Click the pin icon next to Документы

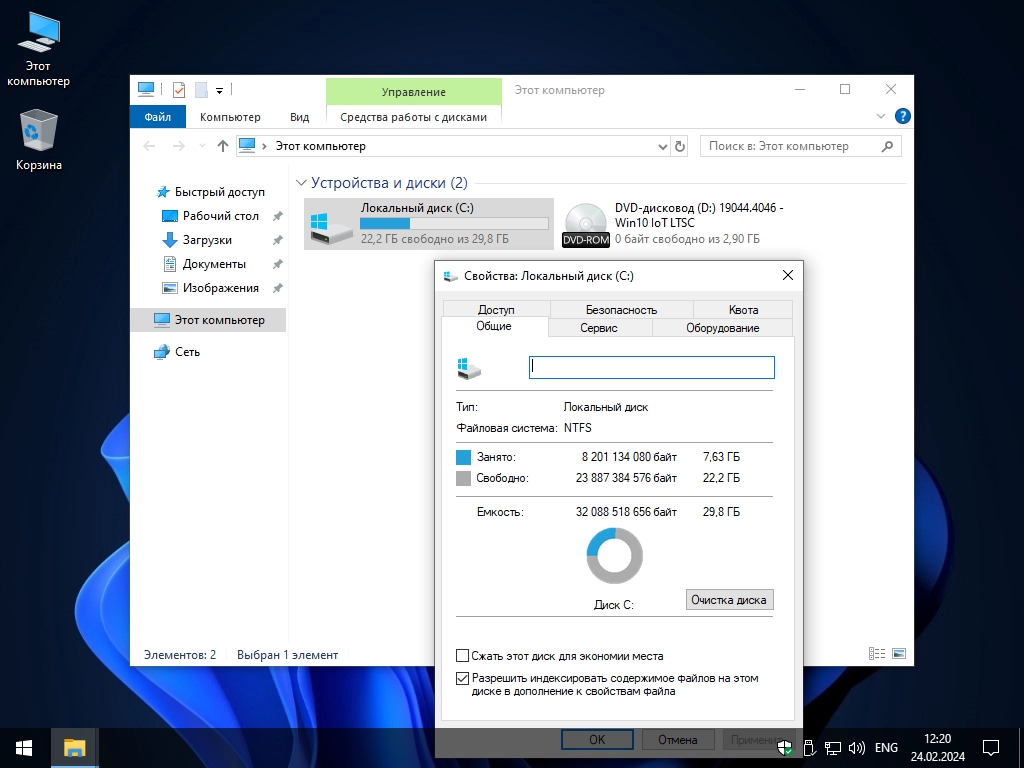pyautogui.click(x=278, y=264)
